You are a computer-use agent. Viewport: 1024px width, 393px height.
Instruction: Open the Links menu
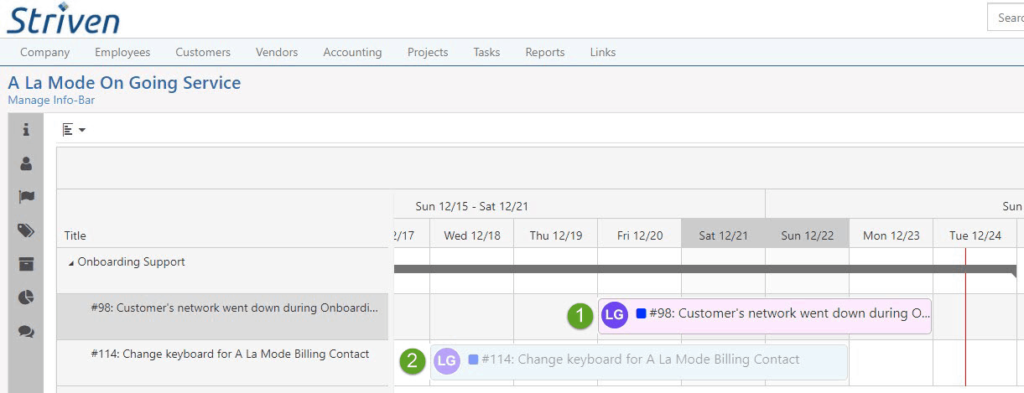(x=603, y=52)
